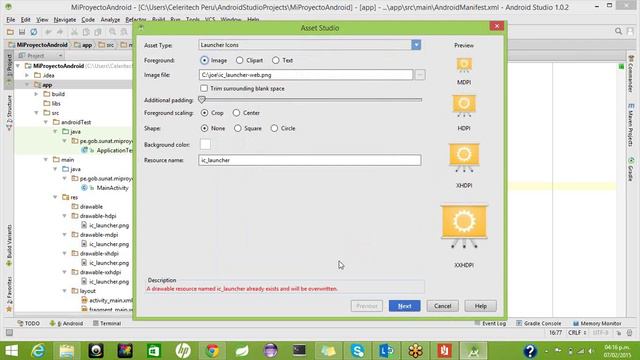This screenshot has height=360, width=640.
Task: Click the search magnifier icon at toolbar right
Action: 618,31
